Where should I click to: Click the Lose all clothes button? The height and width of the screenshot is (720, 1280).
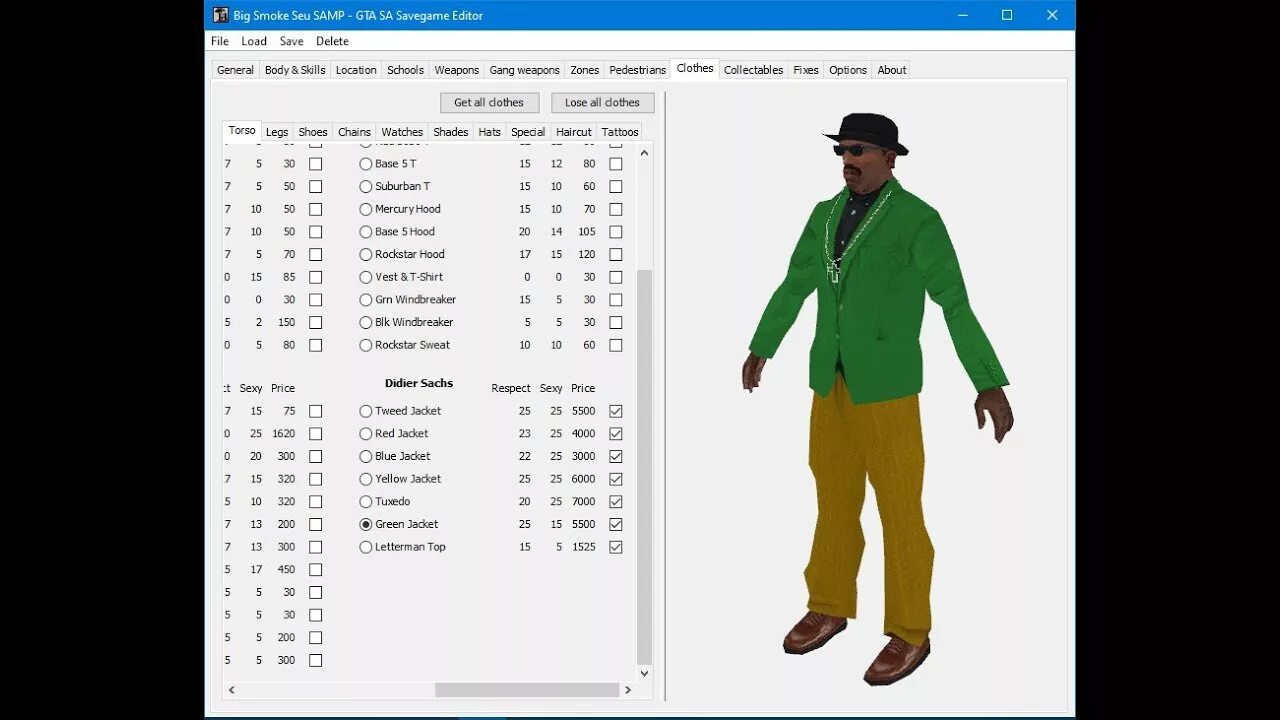[x=602, y=102]
